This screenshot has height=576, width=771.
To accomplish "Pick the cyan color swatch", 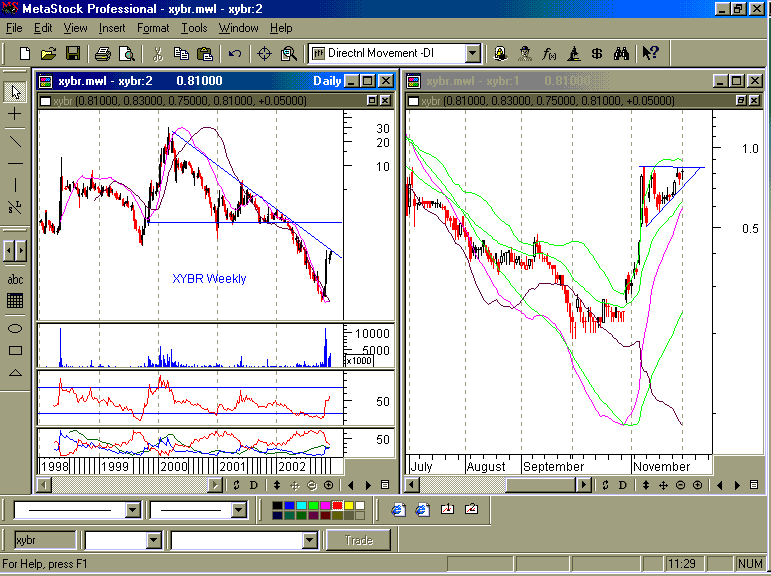I will (x=301, y=505).
